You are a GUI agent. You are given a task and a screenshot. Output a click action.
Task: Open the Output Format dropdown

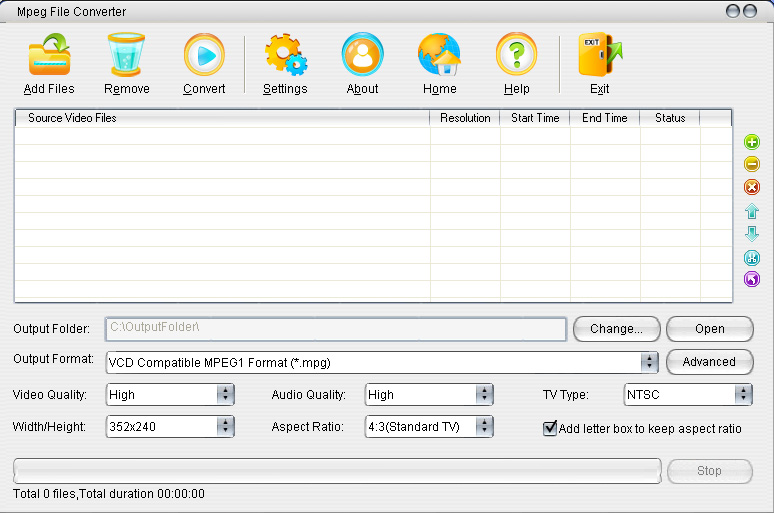[383, 362]
